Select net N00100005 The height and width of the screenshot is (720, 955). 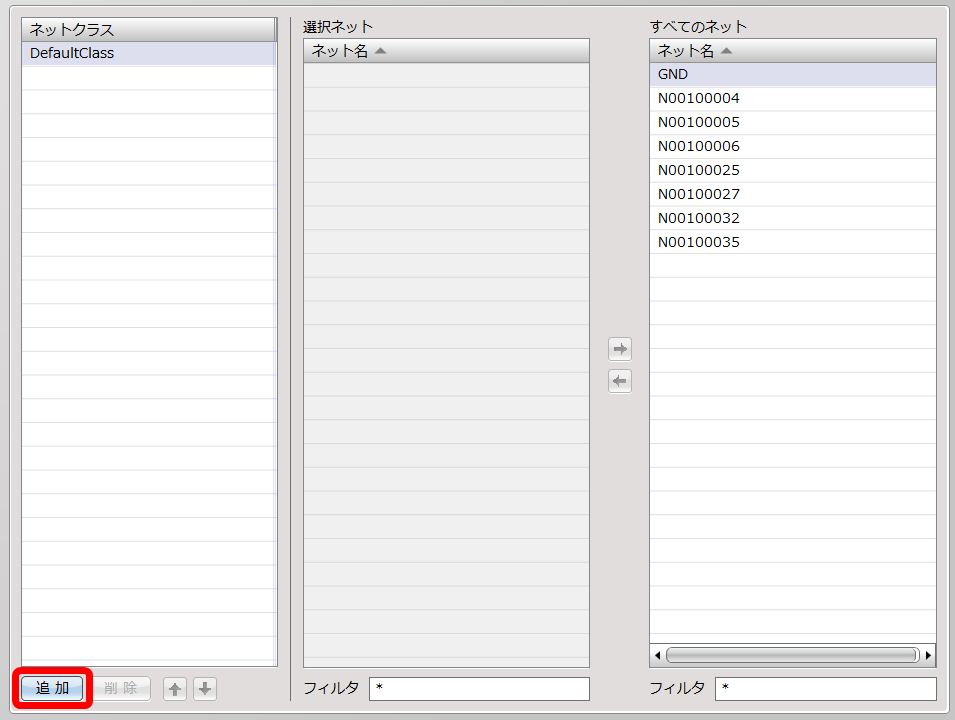click(x=699, y=123)
